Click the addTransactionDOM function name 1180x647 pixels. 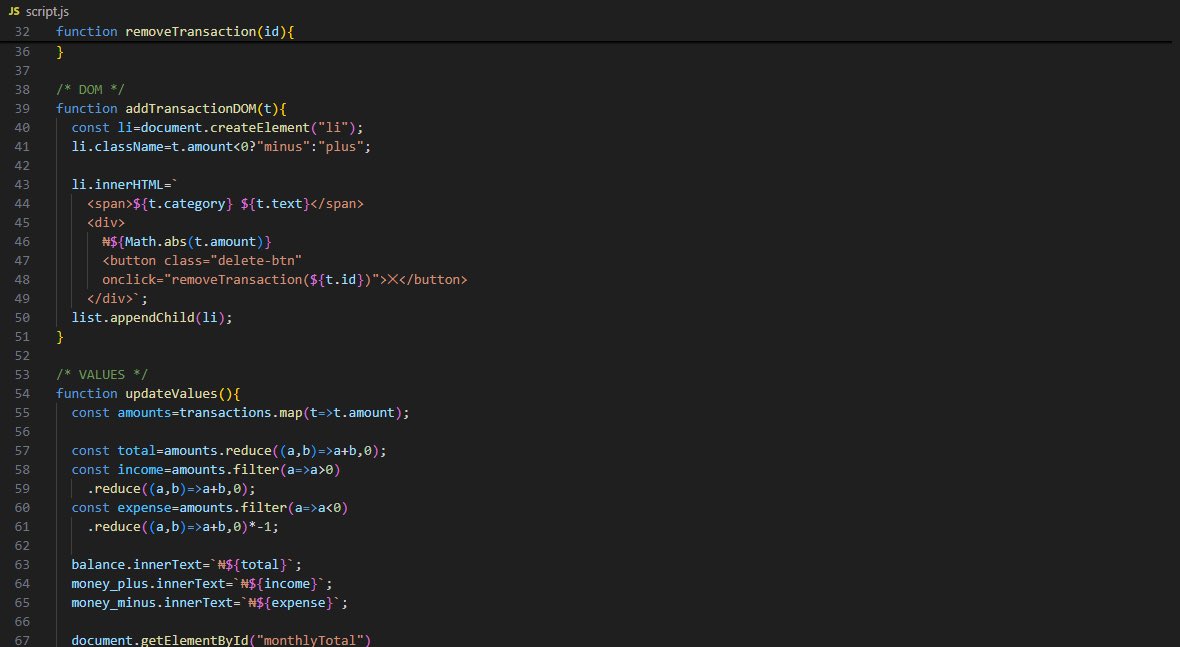(x=191, y=108)
